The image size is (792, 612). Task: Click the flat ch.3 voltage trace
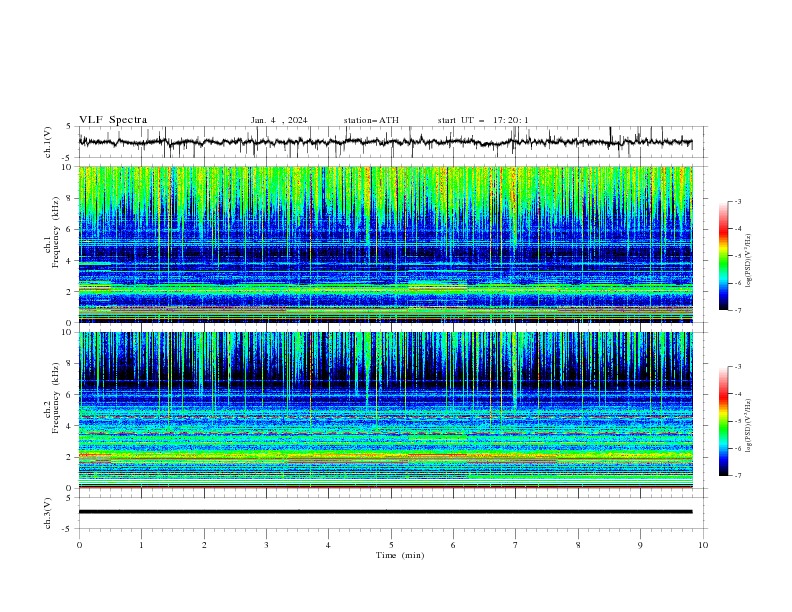385,512
